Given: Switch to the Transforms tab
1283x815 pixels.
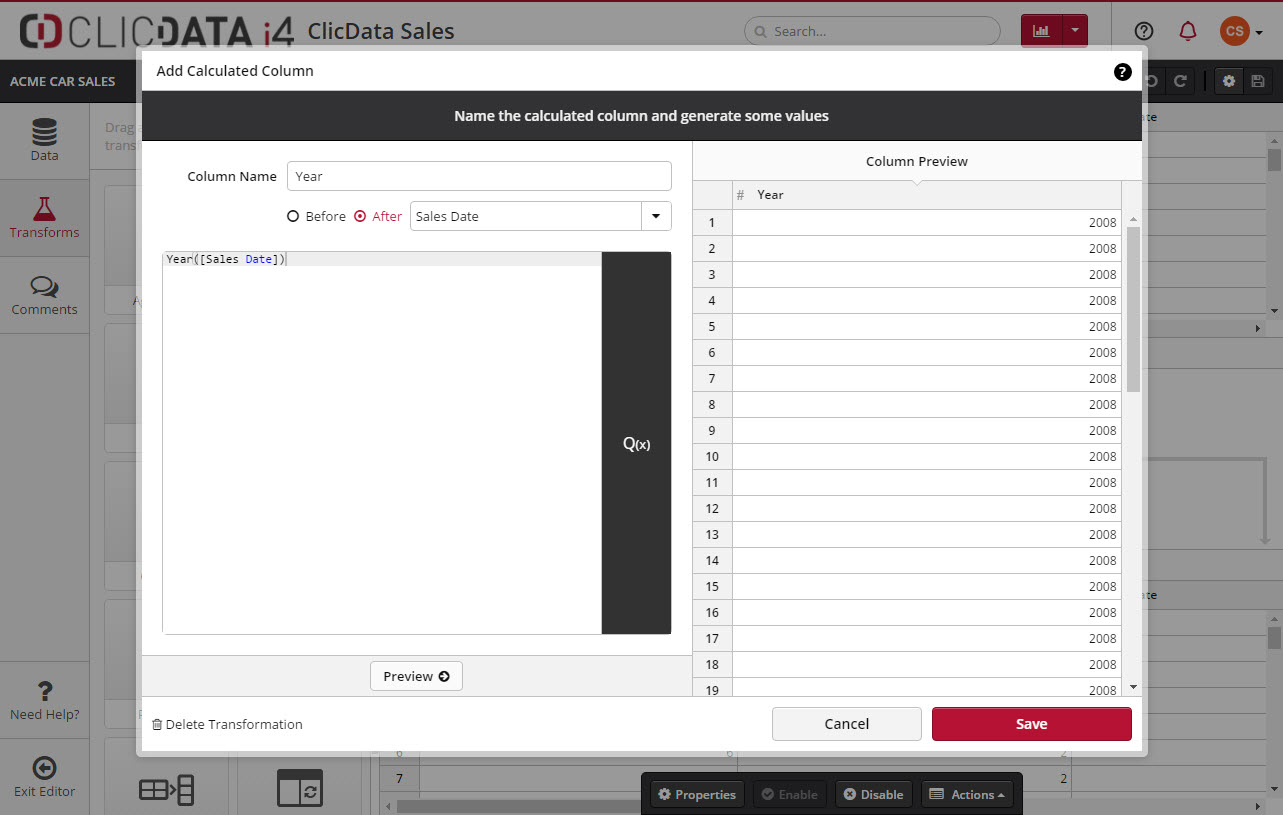Looking at the screenshot, I should coord(44,218).
